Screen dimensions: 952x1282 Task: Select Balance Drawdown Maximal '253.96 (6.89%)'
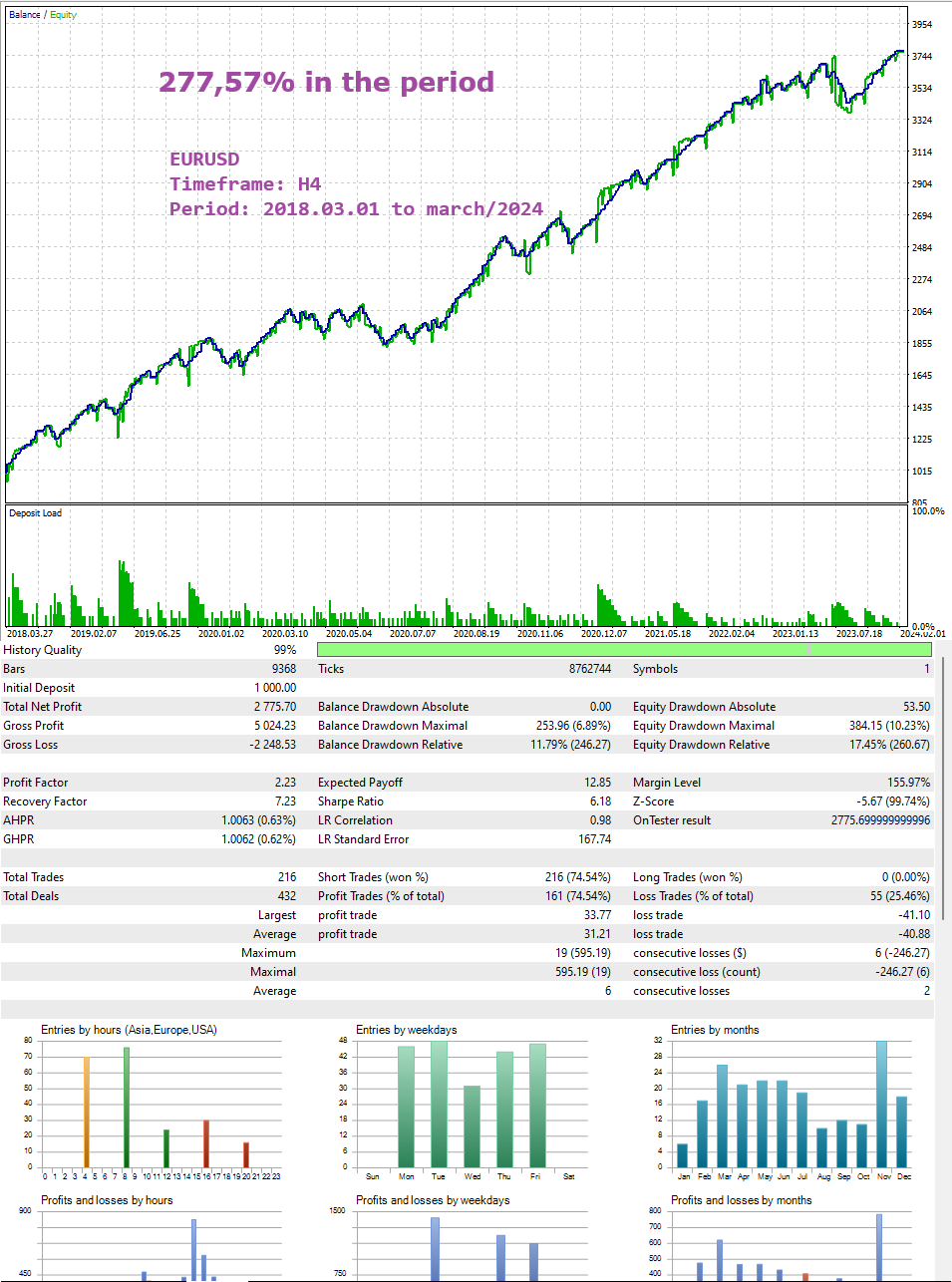(x=573, y=726)
